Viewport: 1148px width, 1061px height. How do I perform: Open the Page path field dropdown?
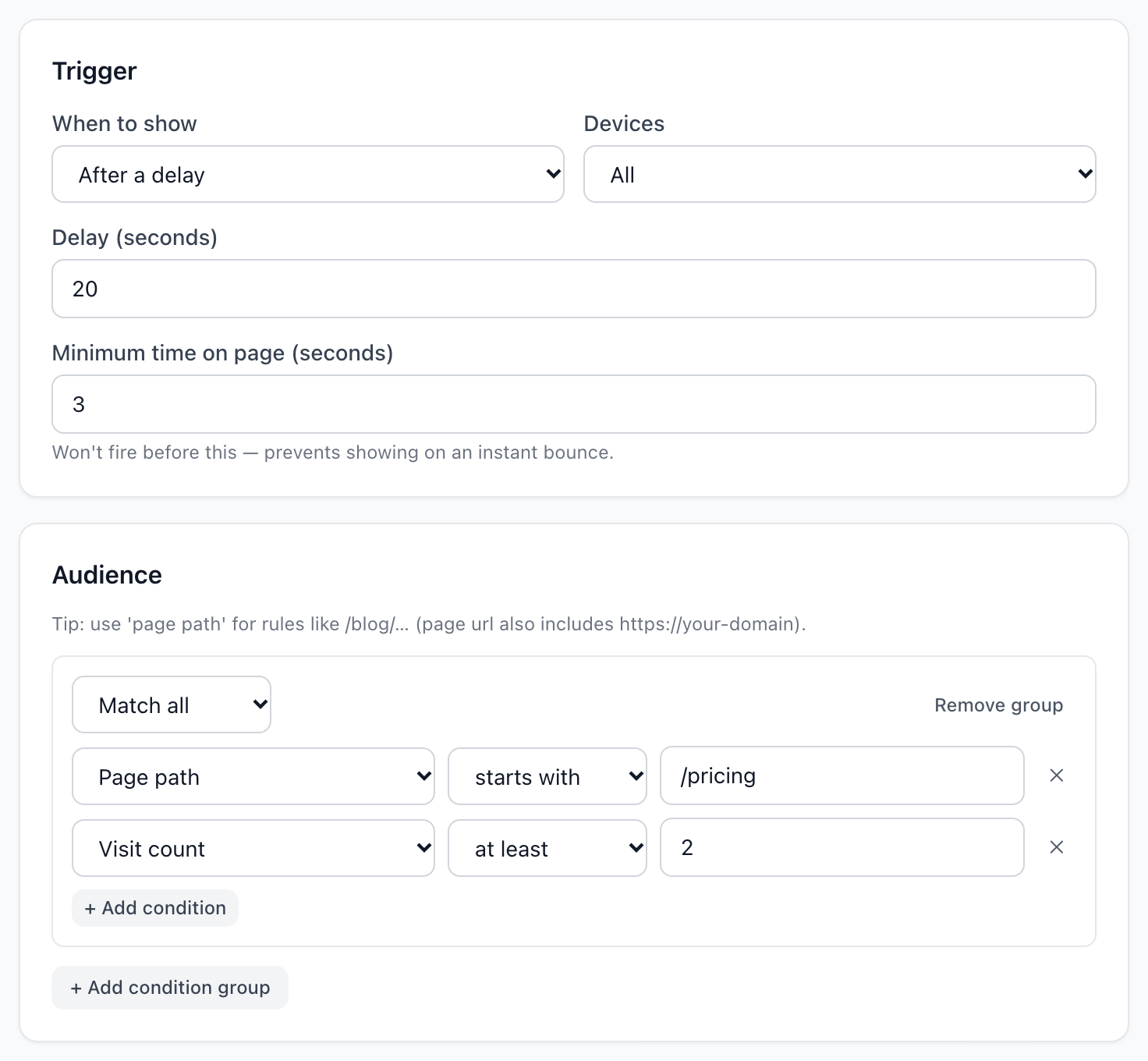tap(253, 776)
